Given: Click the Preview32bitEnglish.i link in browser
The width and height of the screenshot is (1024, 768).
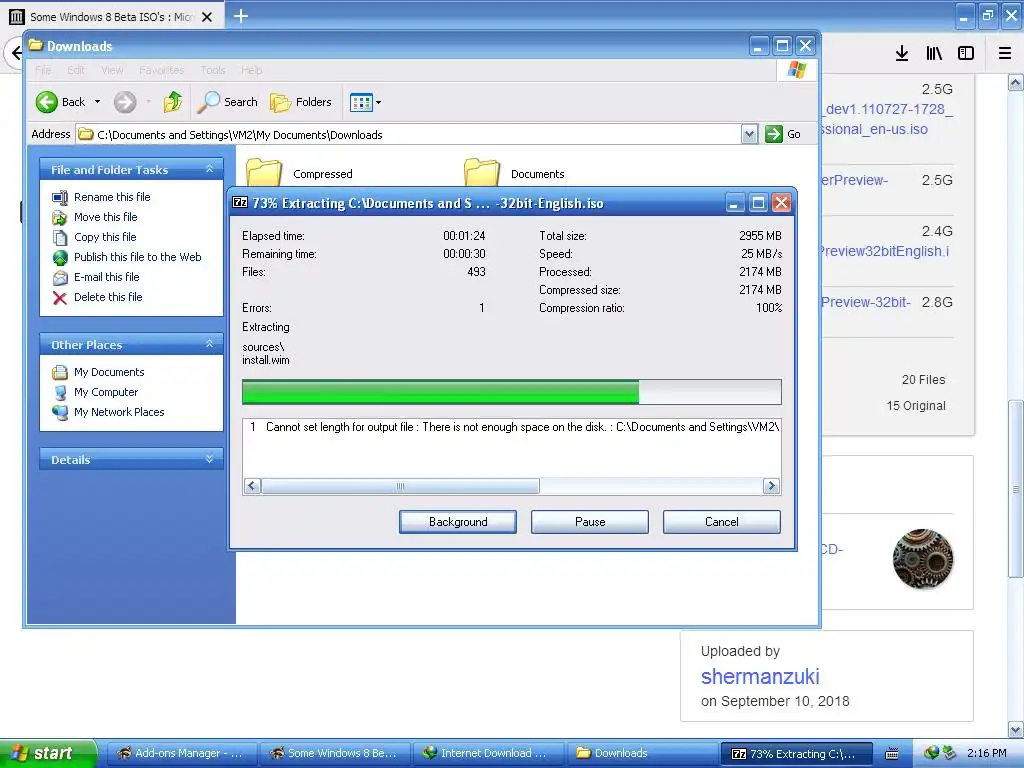Looking at the screenshot, I should click(x=886, y=251).
